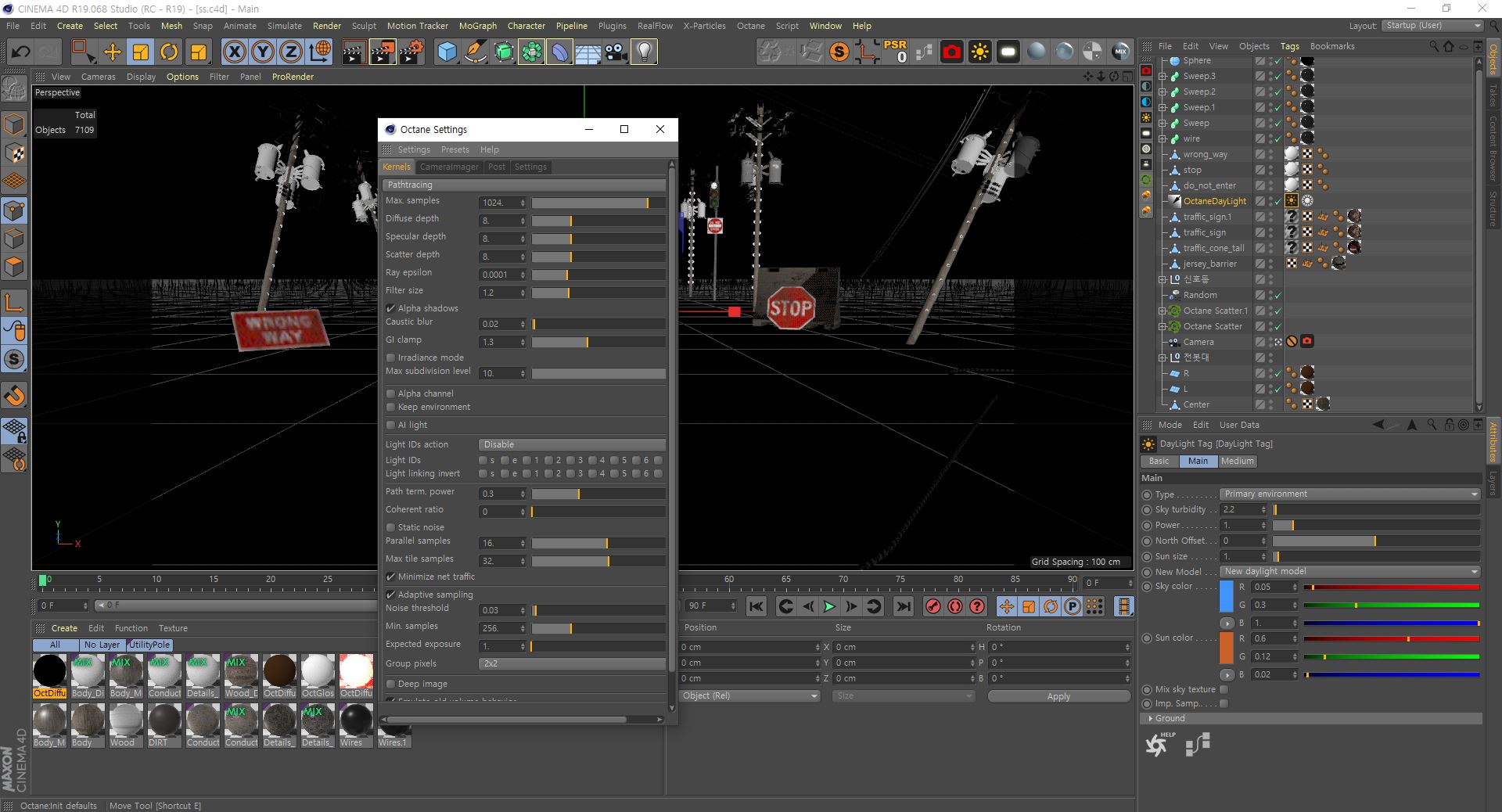The height and width of the screenshot is (812, 1502).
Task: Open the Floor environment icon
Action: click(x=588, y=52)
